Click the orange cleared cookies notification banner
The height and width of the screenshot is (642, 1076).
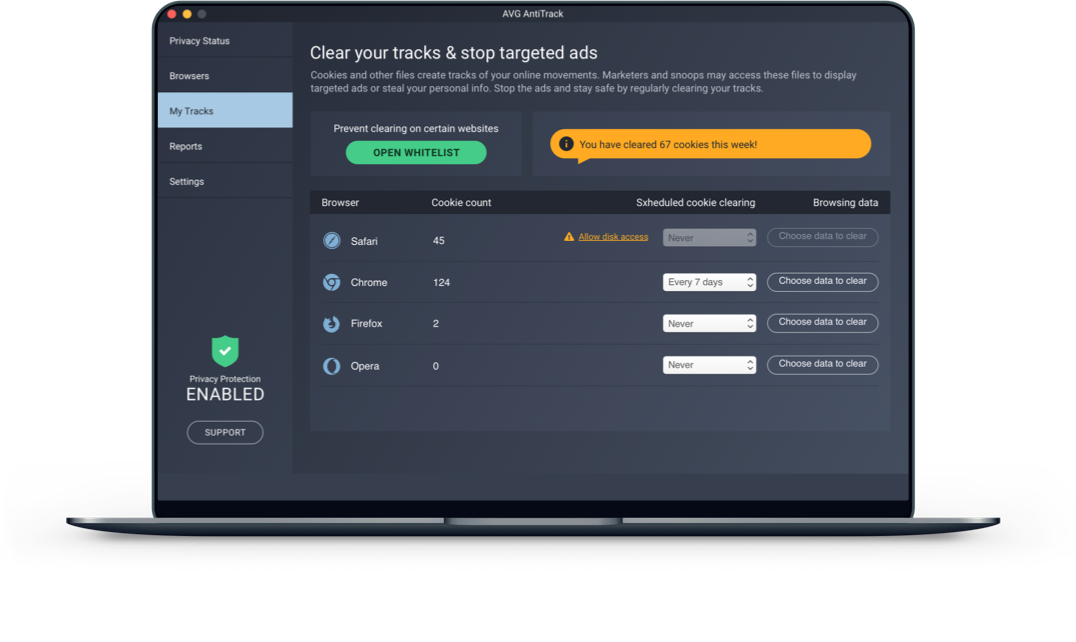click(x=710, y=144)
